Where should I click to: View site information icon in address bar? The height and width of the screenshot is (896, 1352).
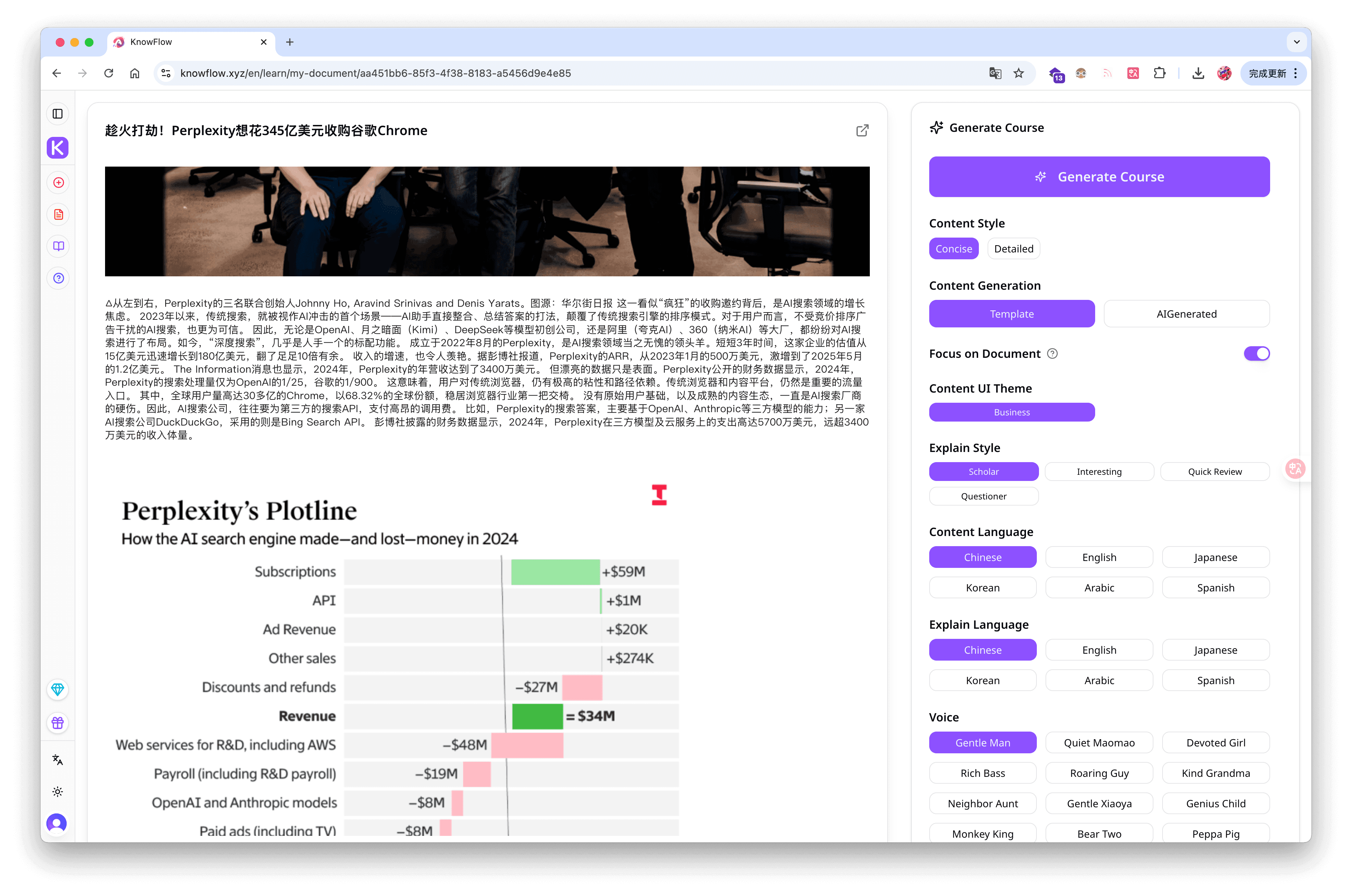166,73
